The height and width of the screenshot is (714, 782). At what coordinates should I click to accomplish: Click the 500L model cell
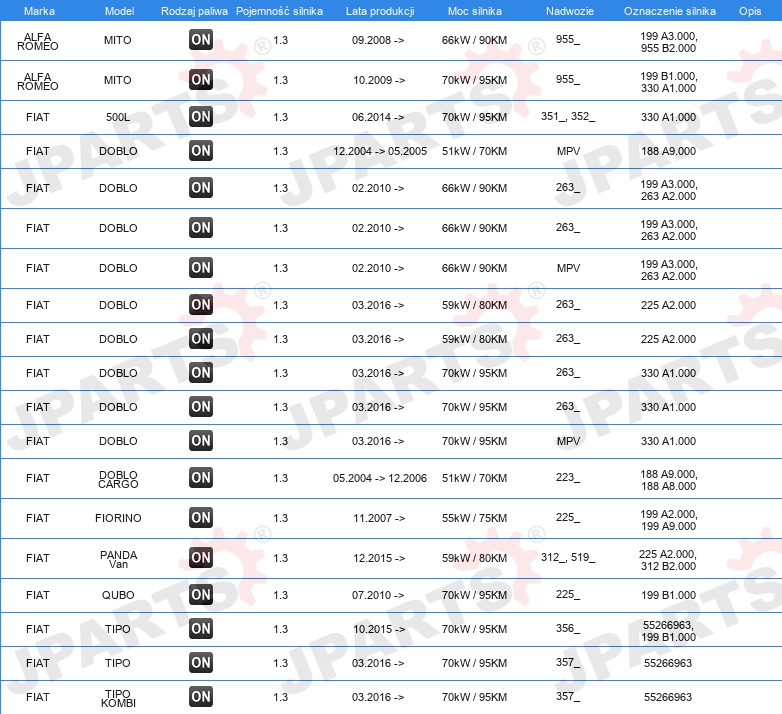[x=118, y=117]
